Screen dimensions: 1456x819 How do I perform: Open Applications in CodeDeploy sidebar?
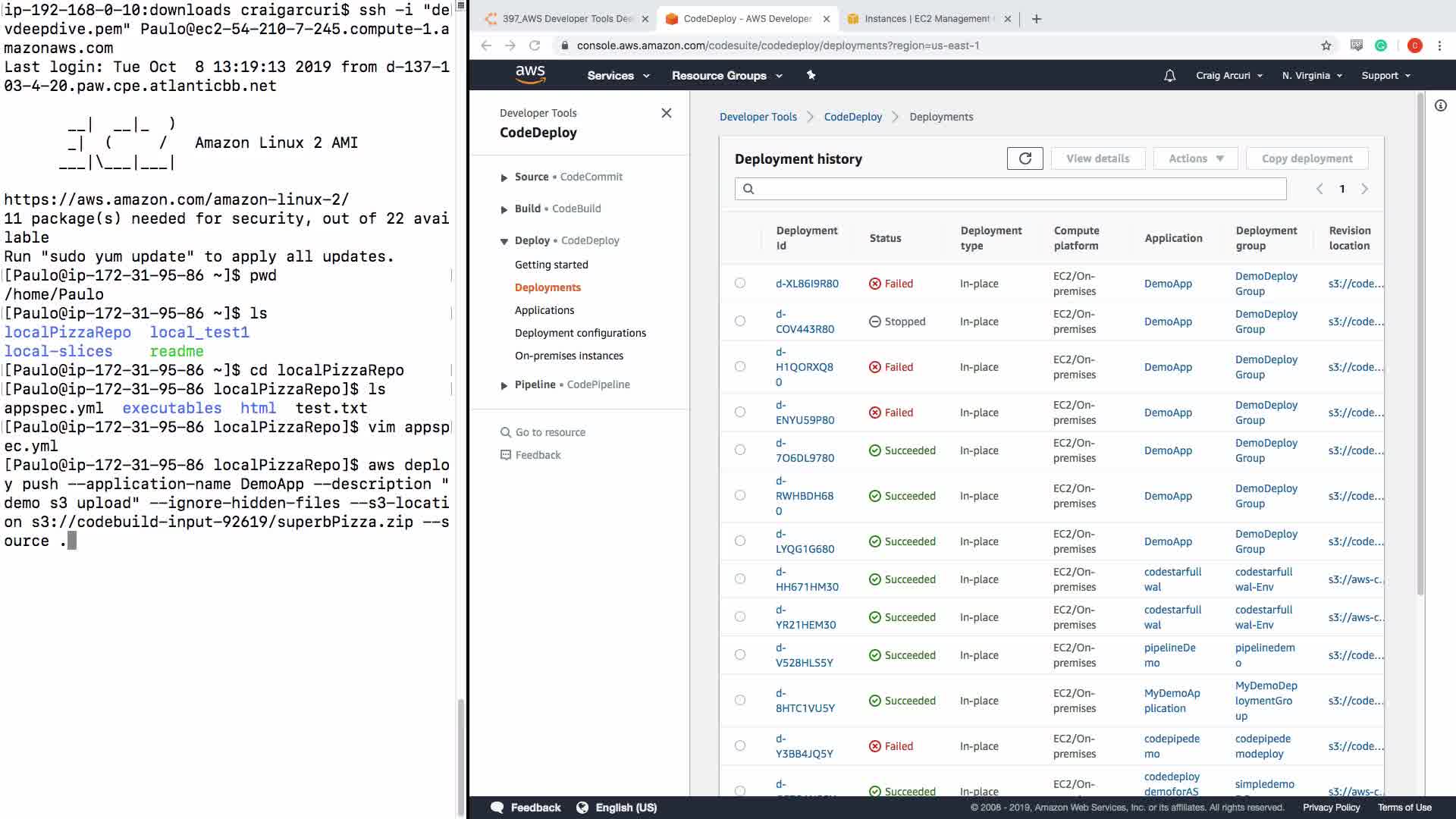pyautogui.click(x=544, y=310)
